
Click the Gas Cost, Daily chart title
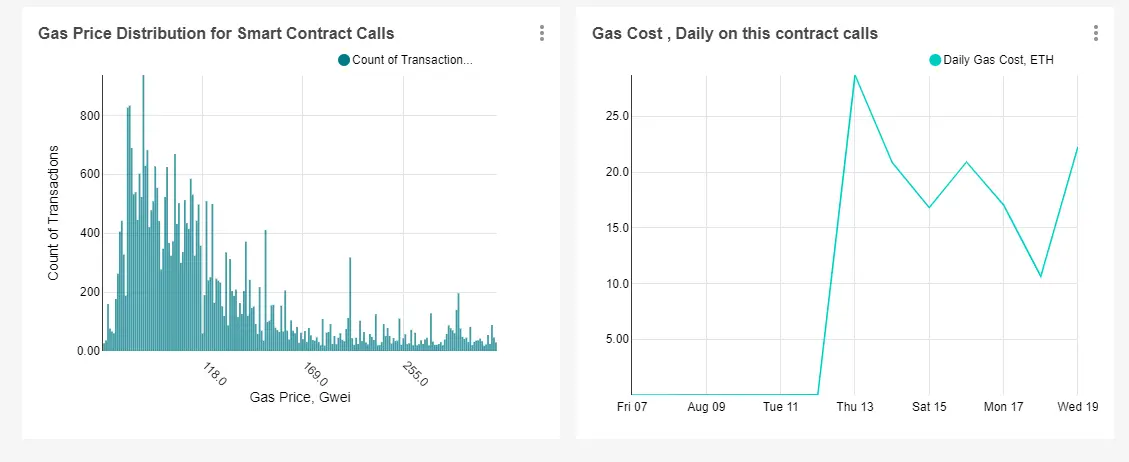click(735, 33)
